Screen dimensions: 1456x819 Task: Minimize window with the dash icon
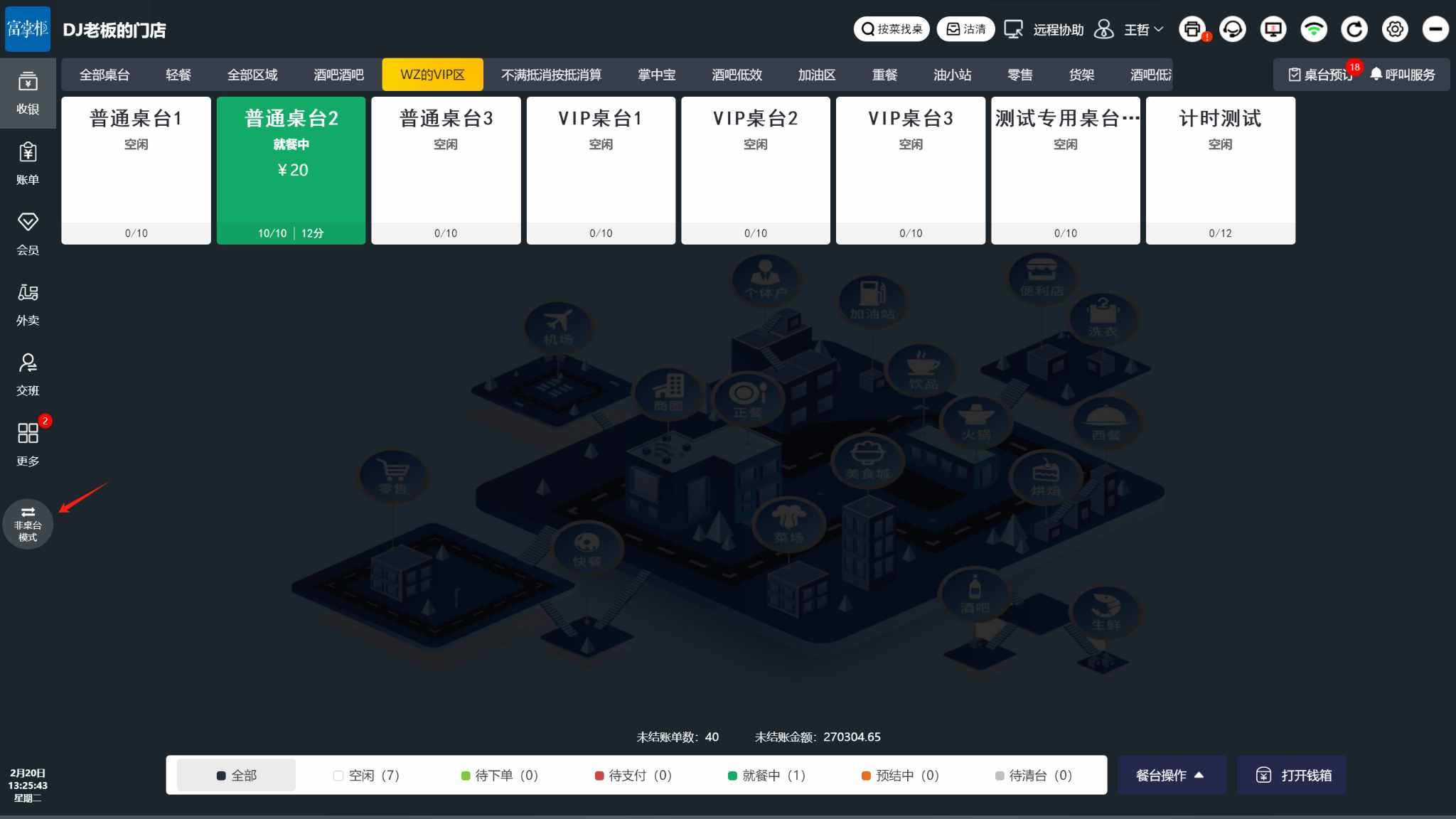(x=1435, y=29)
